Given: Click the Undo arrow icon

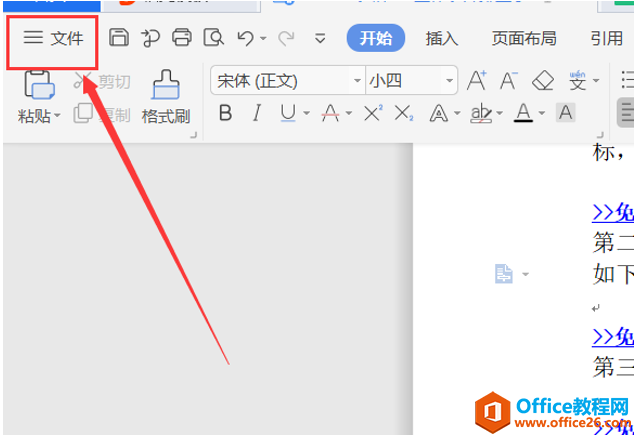Looking at the screenshot, I should click(245, 38).
